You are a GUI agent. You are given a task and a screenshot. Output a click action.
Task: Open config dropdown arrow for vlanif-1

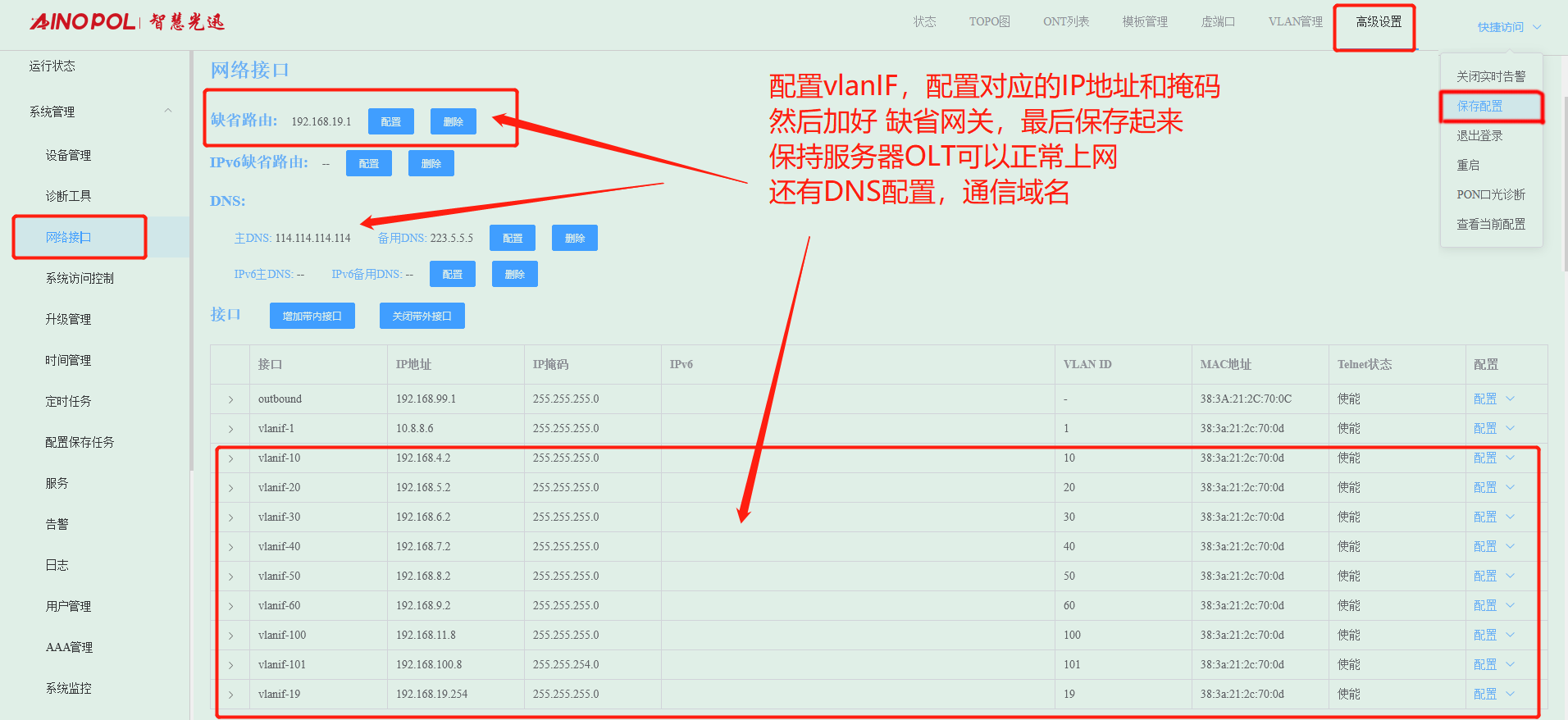(1510, 428)
